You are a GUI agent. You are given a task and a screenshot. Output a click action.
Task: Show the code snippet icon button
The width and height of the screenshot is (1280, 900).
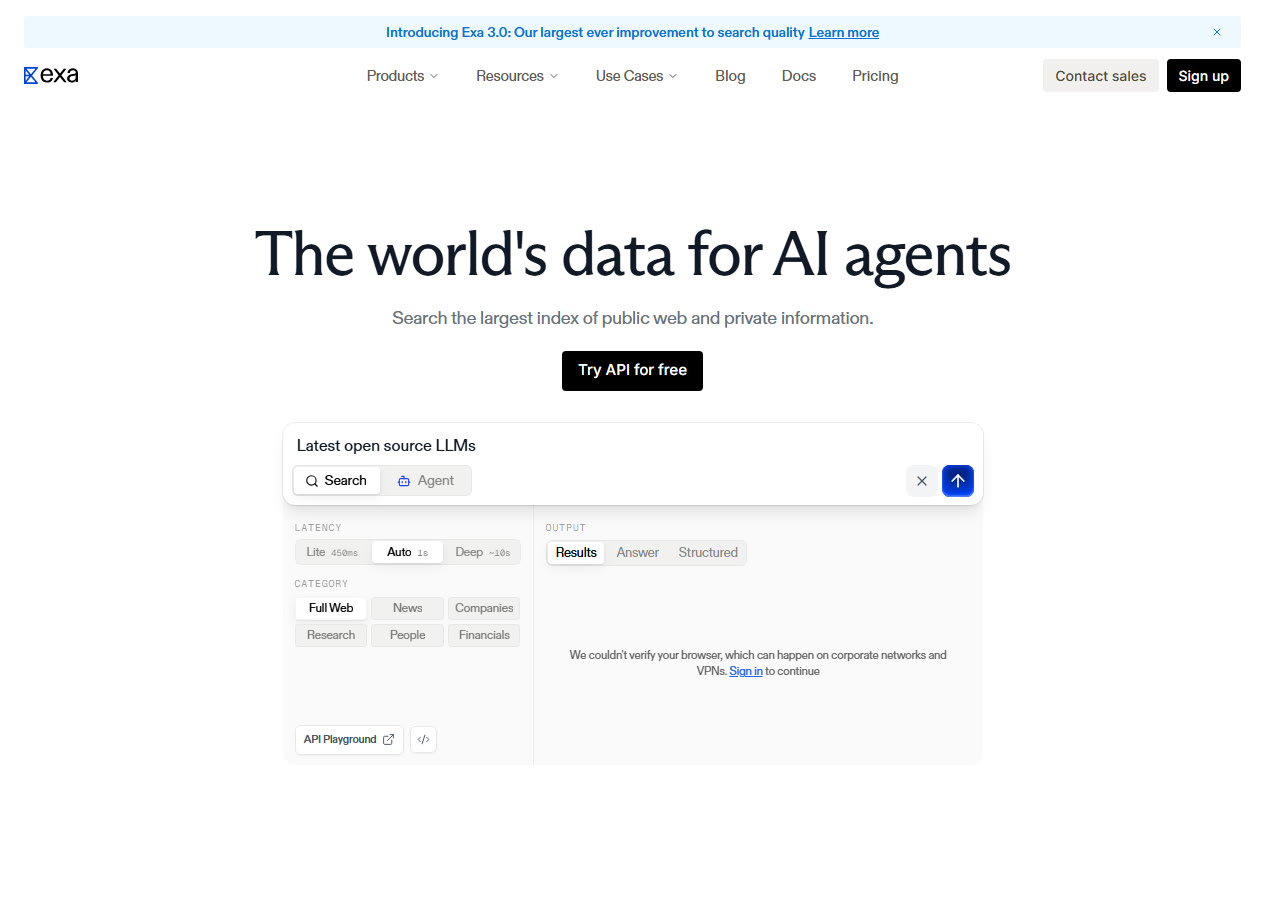click(423, 740)
